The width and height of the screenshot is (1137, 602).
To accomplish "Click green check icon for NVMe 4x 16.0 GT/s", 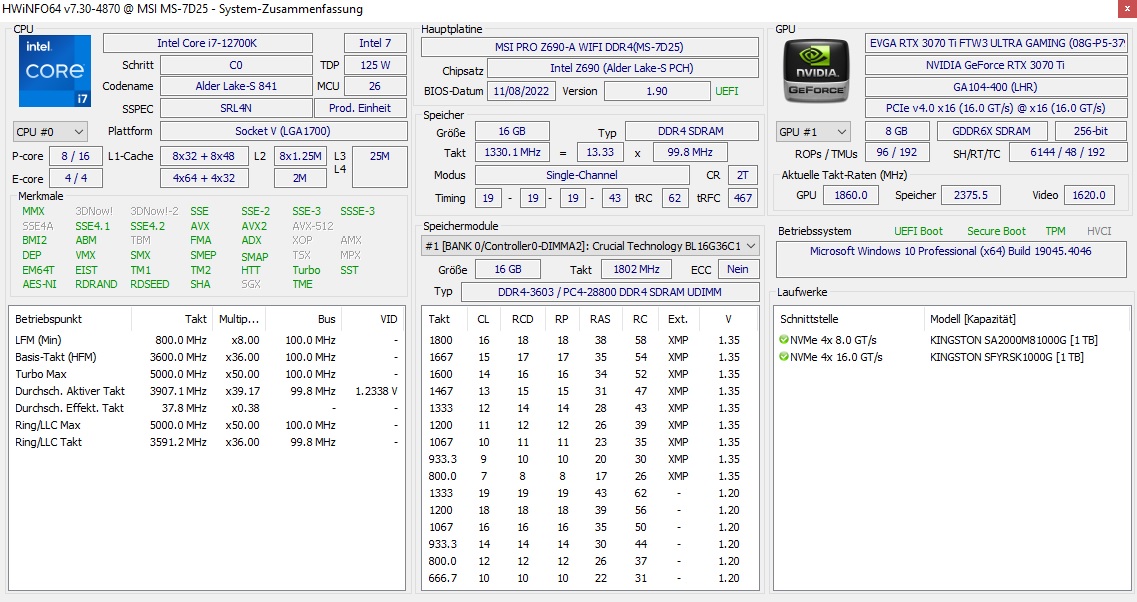I will (783, 357).
